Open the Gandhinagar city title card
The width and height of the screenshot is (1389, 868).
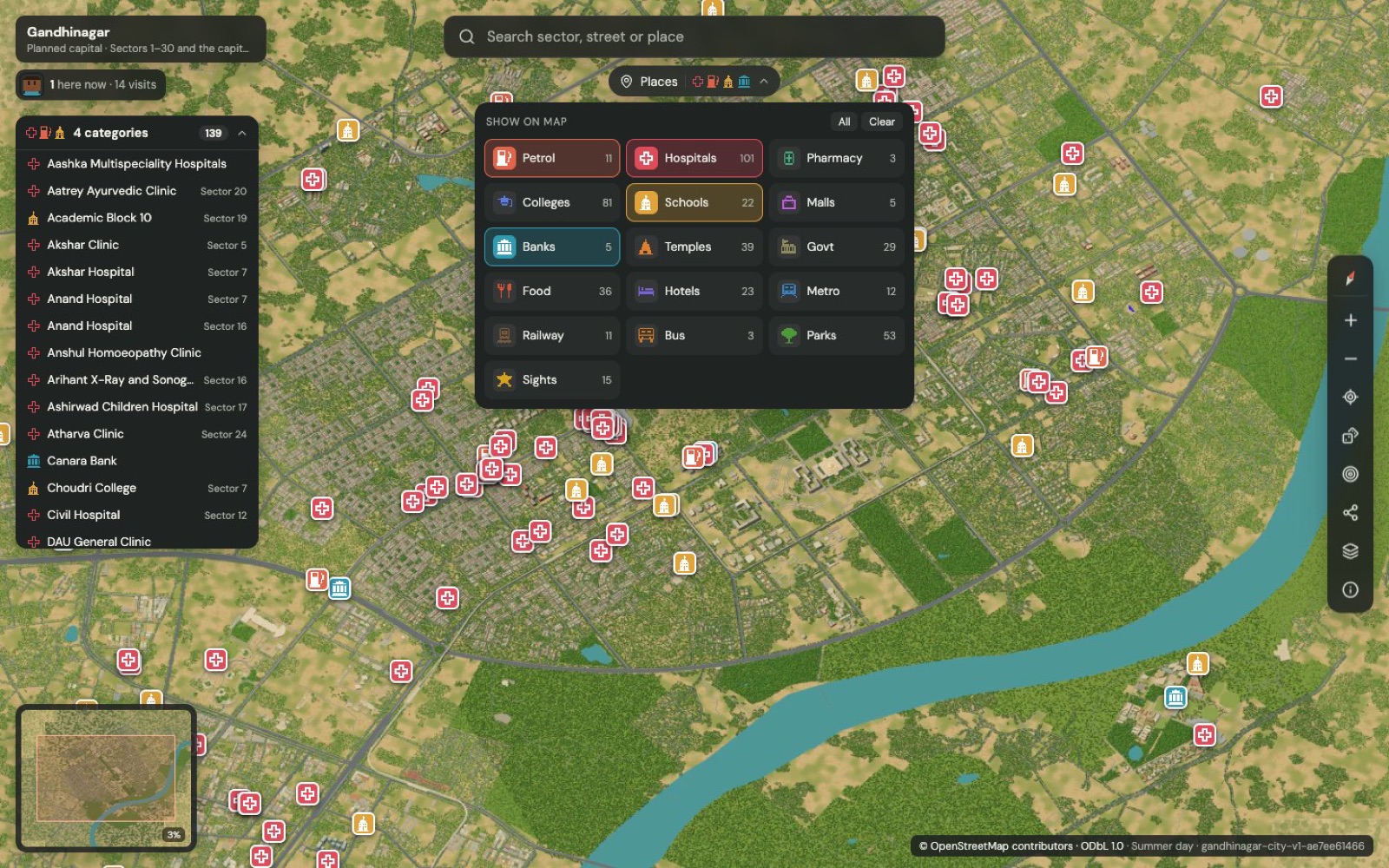click(141, 39)
